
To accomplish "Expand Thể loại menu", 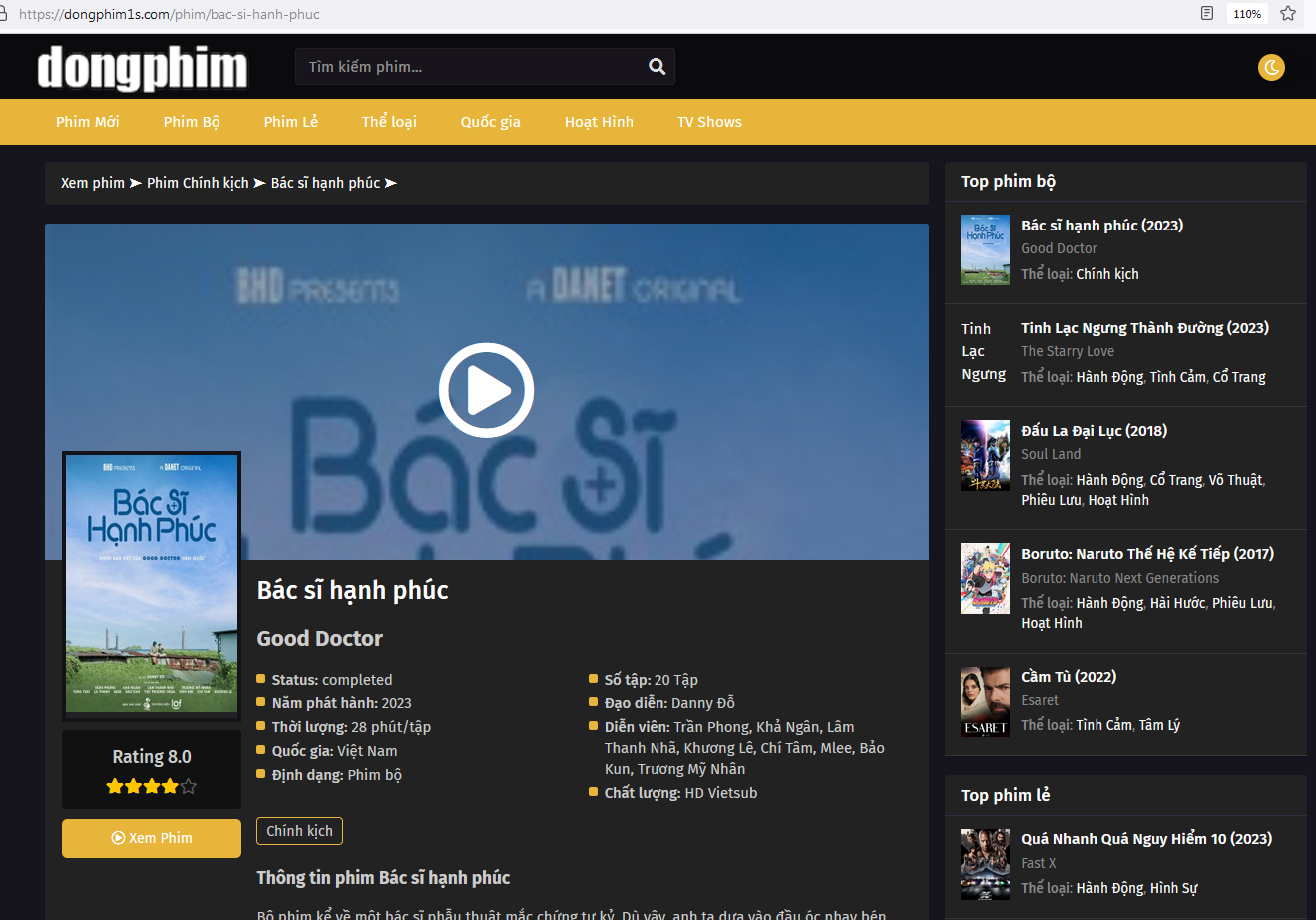I will (389, 122).
